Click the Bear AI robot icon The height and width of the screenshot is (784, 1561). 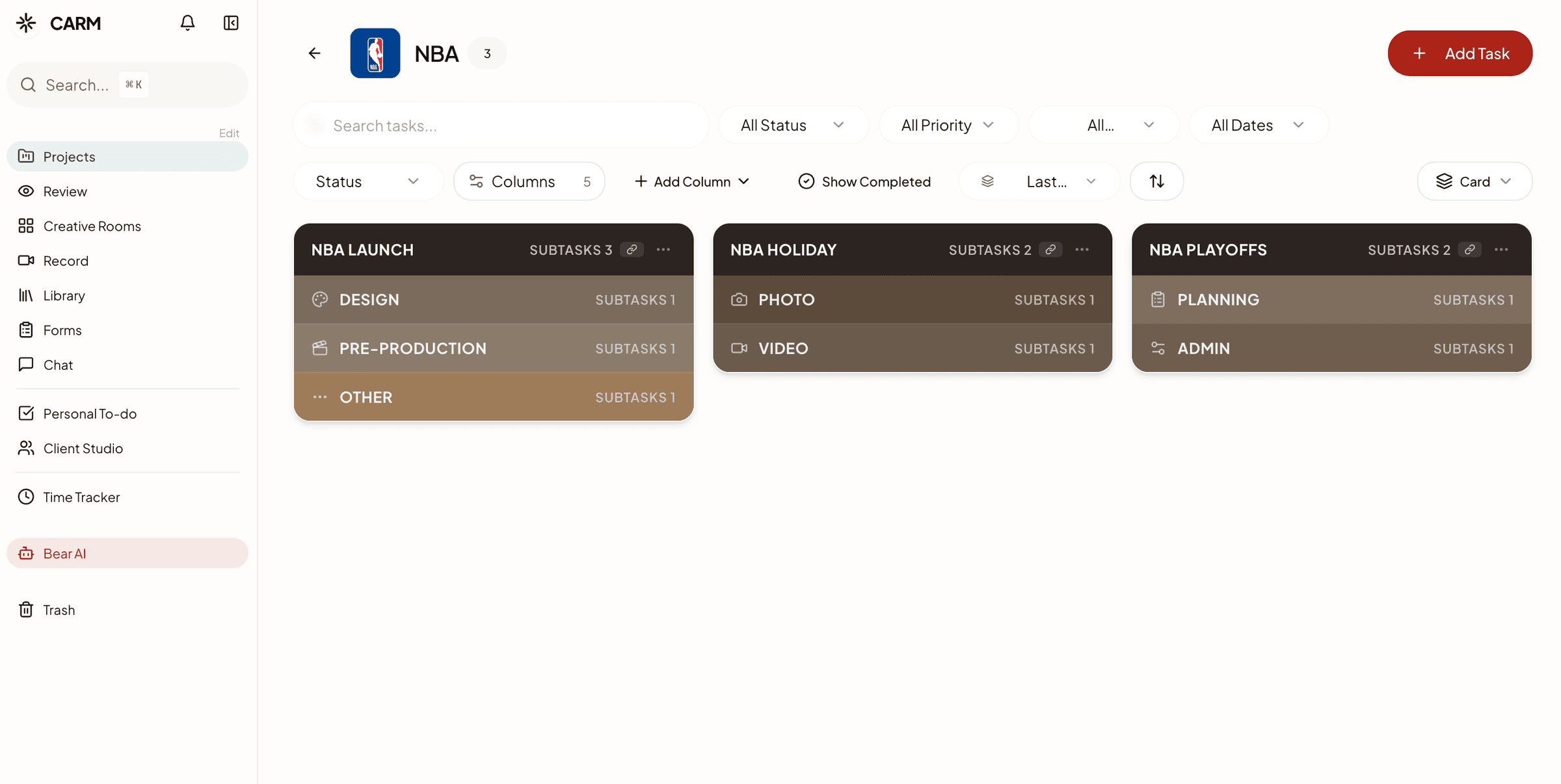26,553
